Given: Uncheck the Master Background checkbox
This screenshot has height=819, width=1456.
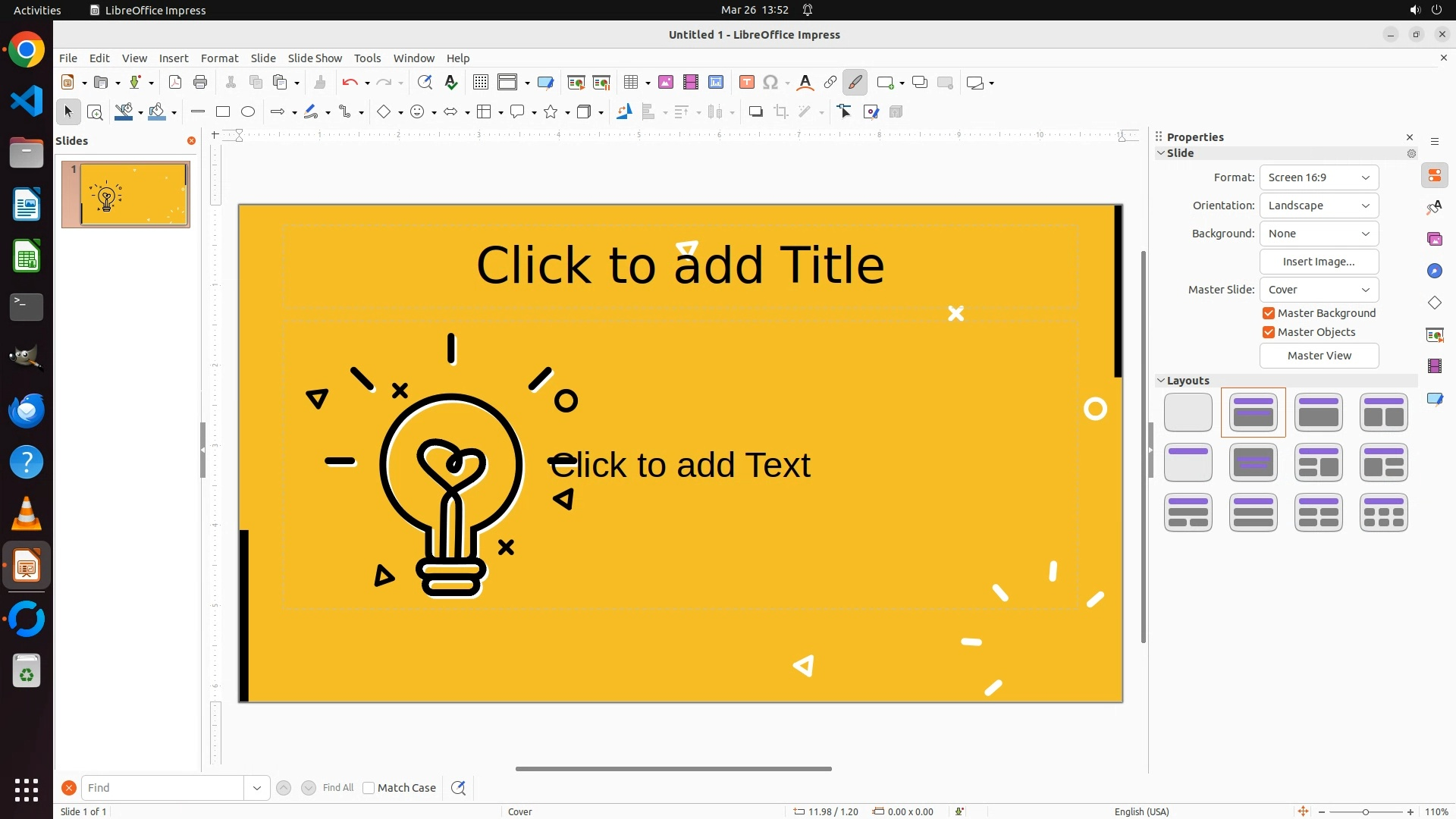Looking at the screenshot, I should pos(1269,313).
